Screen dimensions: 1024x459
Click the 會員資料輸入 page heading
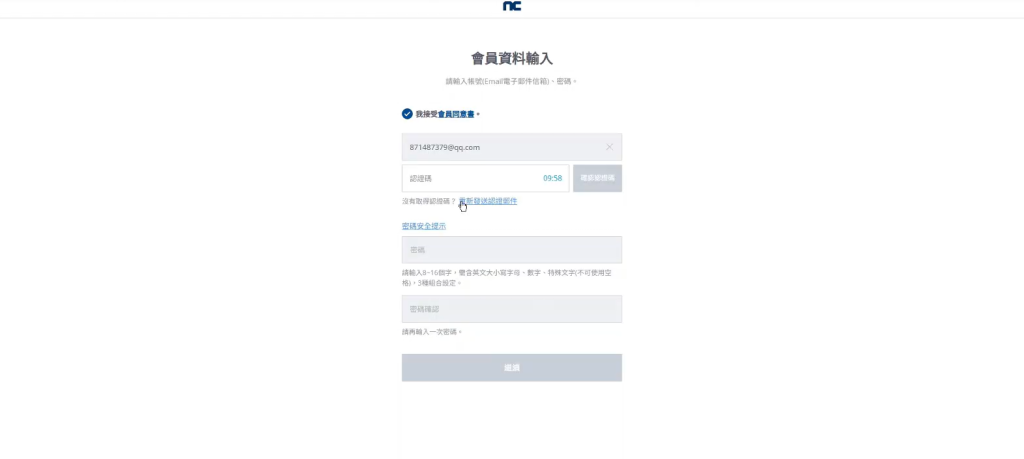click(x=512, y=59)
